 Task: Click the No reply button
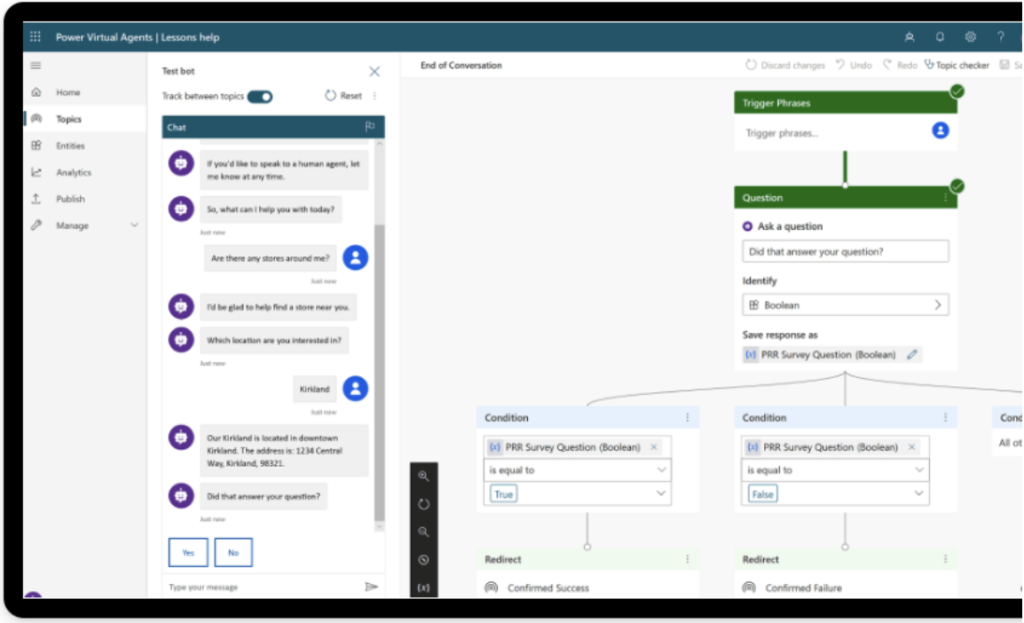(233, 552)
